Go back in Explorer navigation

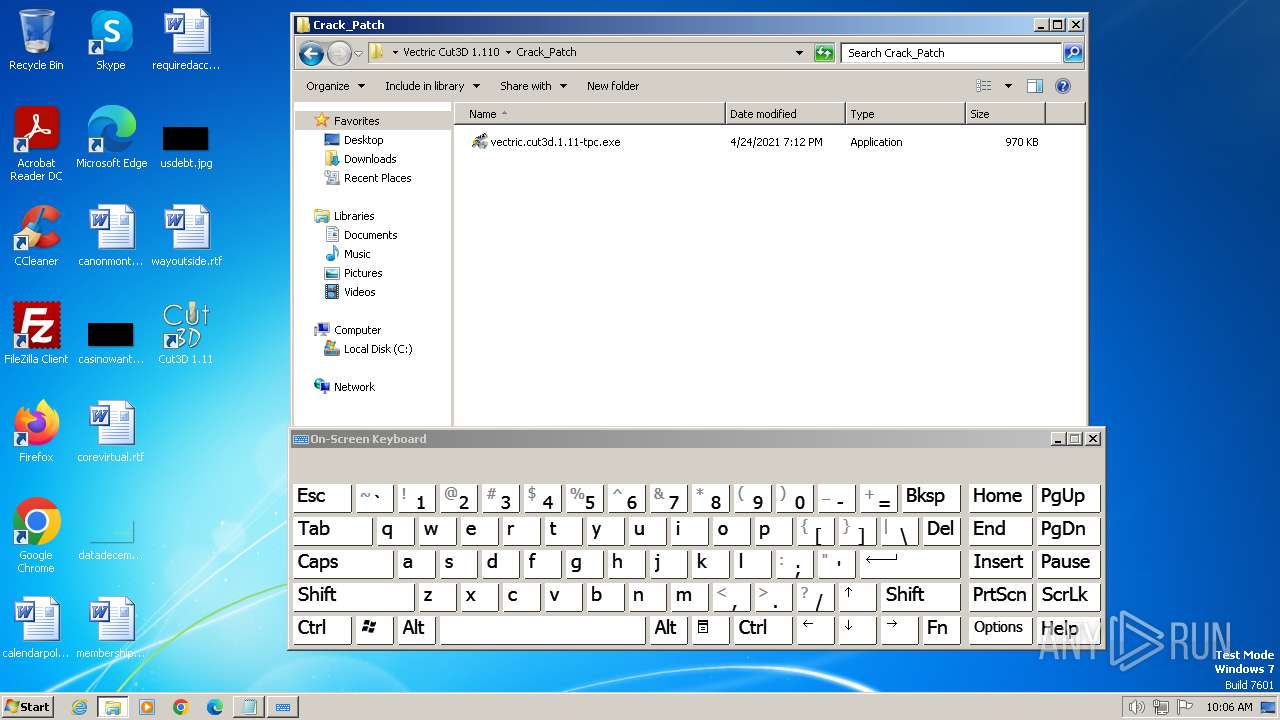311,53
